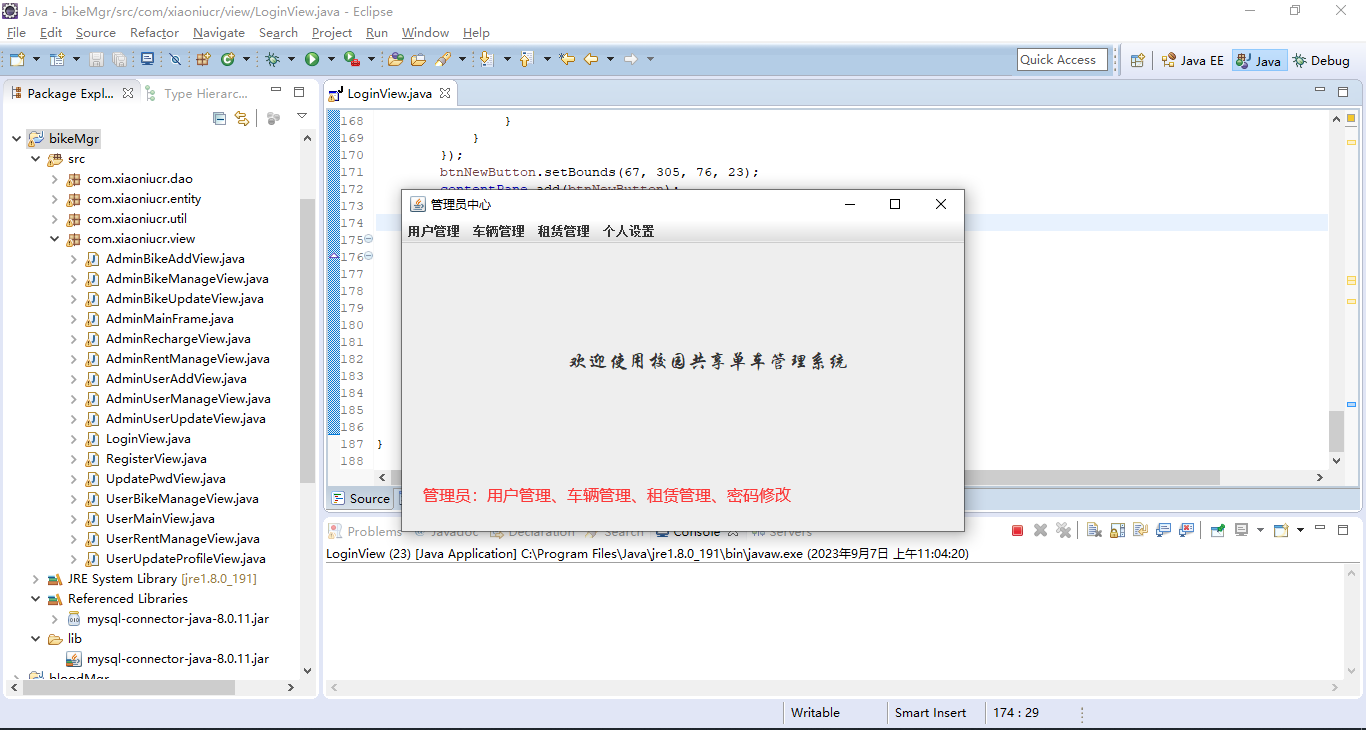Image resolution: width=1366 pixels, height=730 pixels.
Task: Click the Clear Console icon
Action: [1094, 530]
